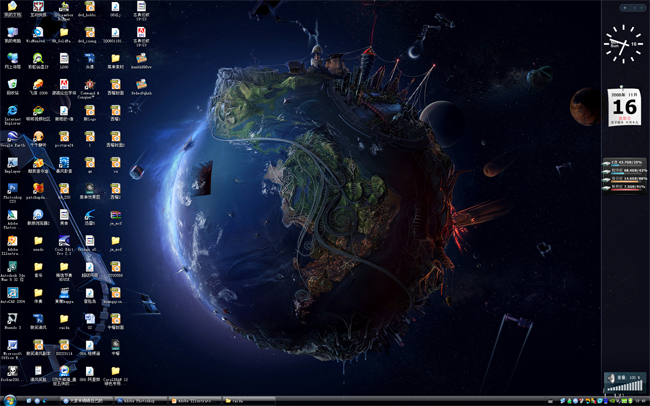Open Google Earth desktop shortcut

coord(12,137)
